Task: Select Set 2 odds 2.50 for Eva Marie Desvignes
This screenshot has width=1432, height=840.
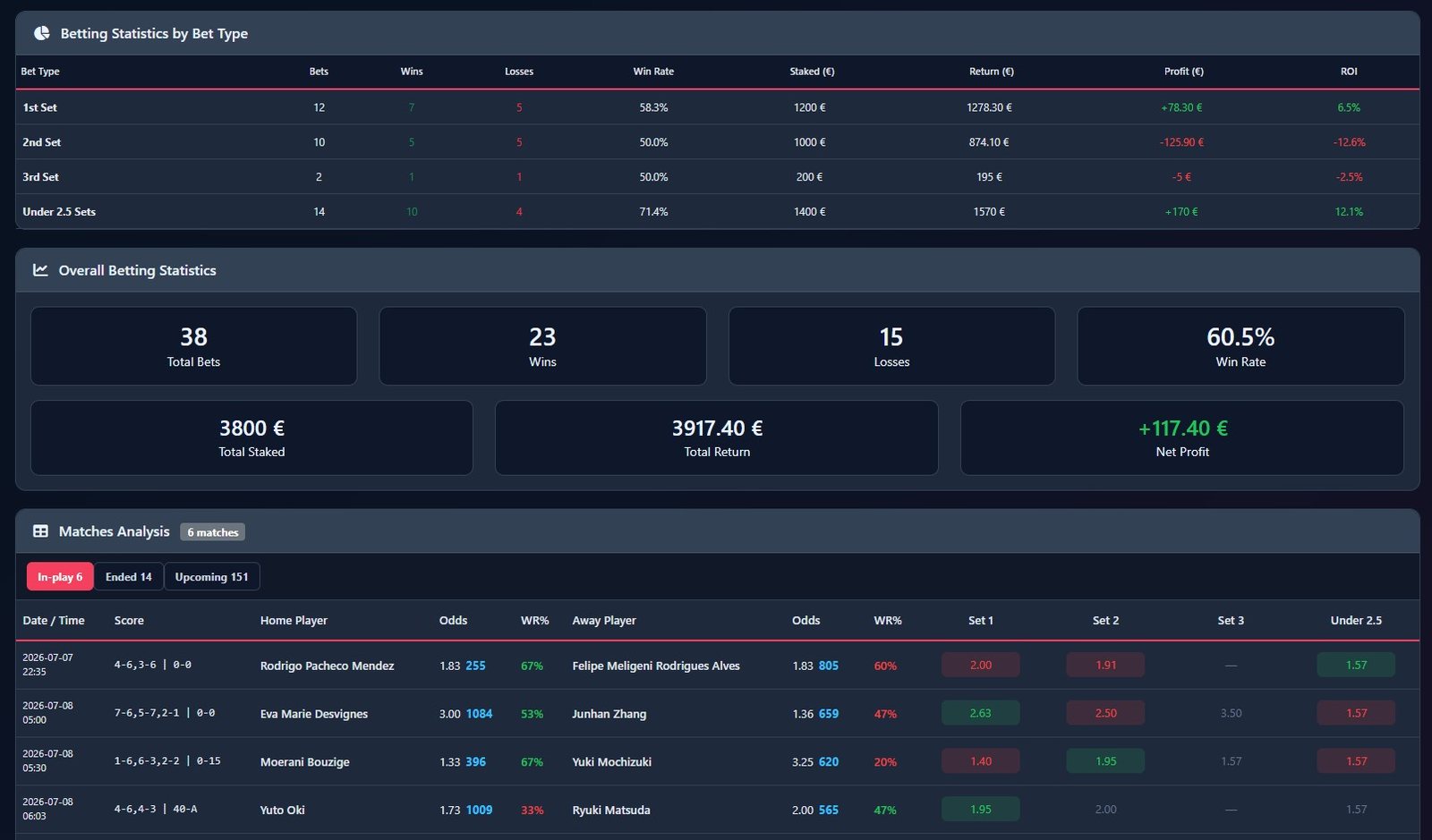Action: click(x=1105, y=713)
